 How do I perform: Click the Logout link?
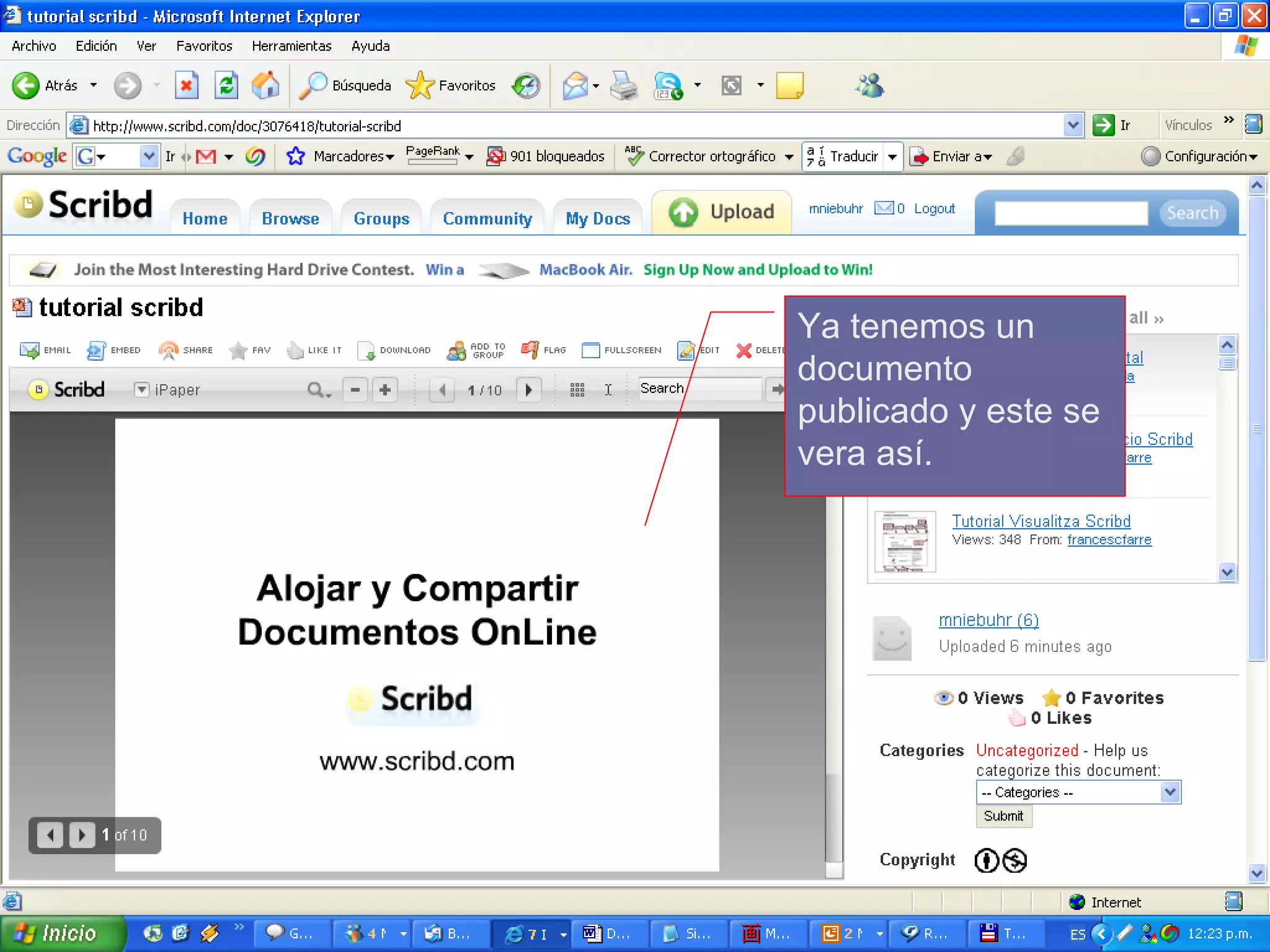tap(935, 209)
